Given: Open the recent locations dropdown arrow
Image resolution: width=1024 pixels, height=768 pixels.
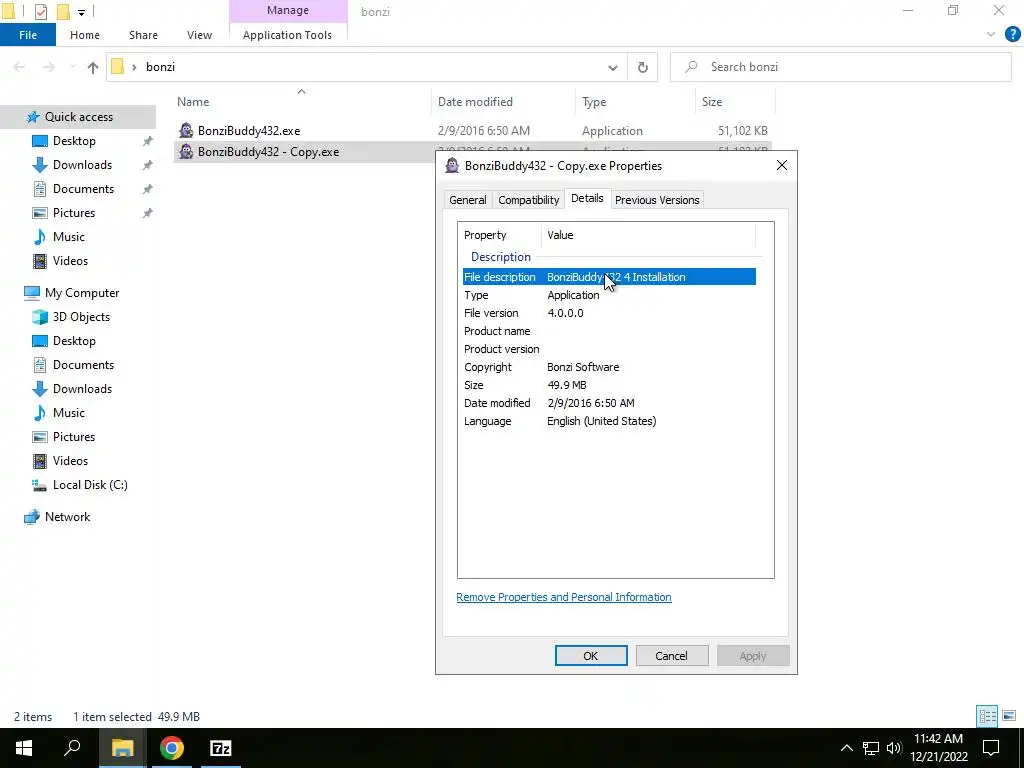Looking at the screenshot, I should point(72,67).
